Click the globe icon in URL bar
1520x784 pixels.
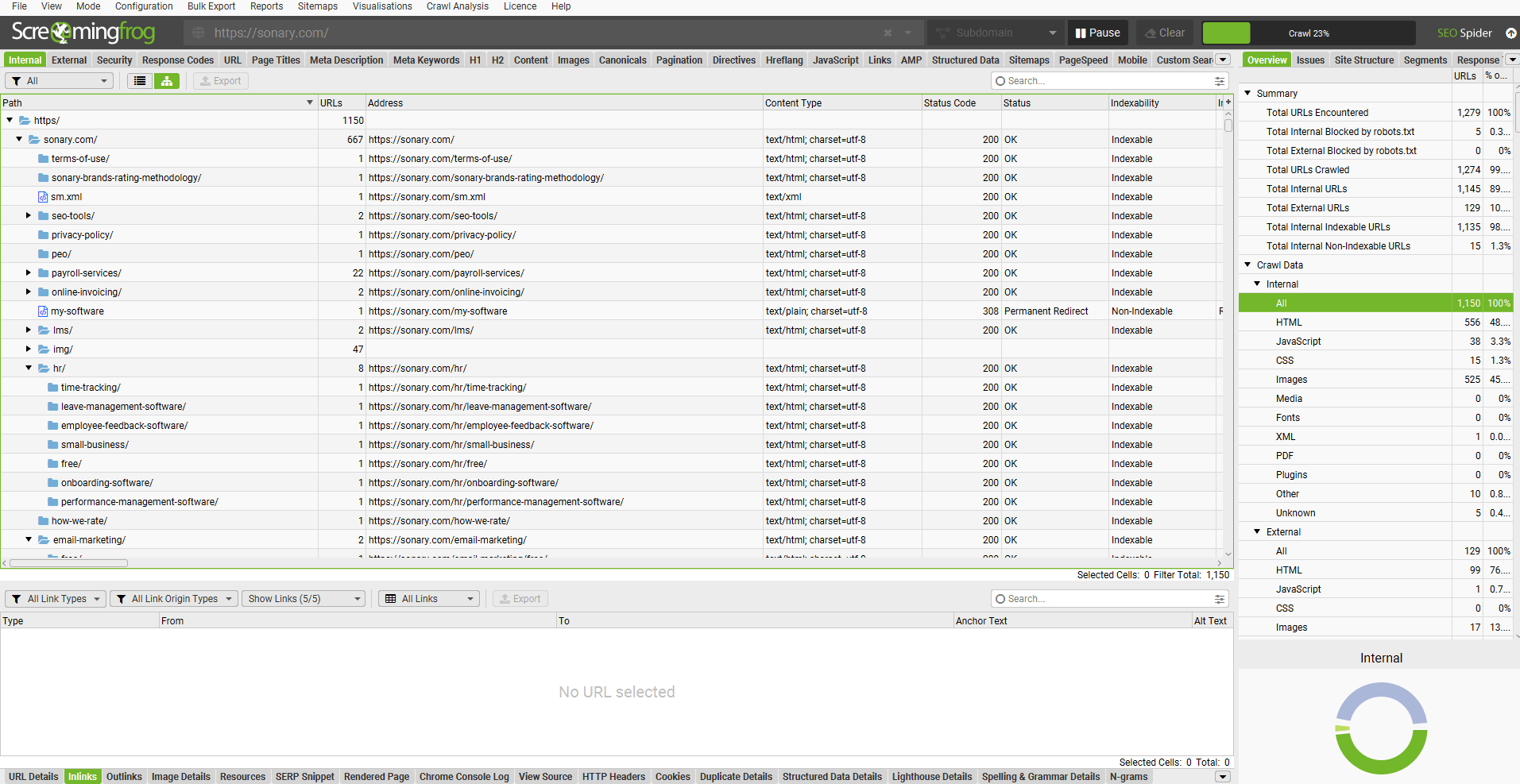point(199,33)
